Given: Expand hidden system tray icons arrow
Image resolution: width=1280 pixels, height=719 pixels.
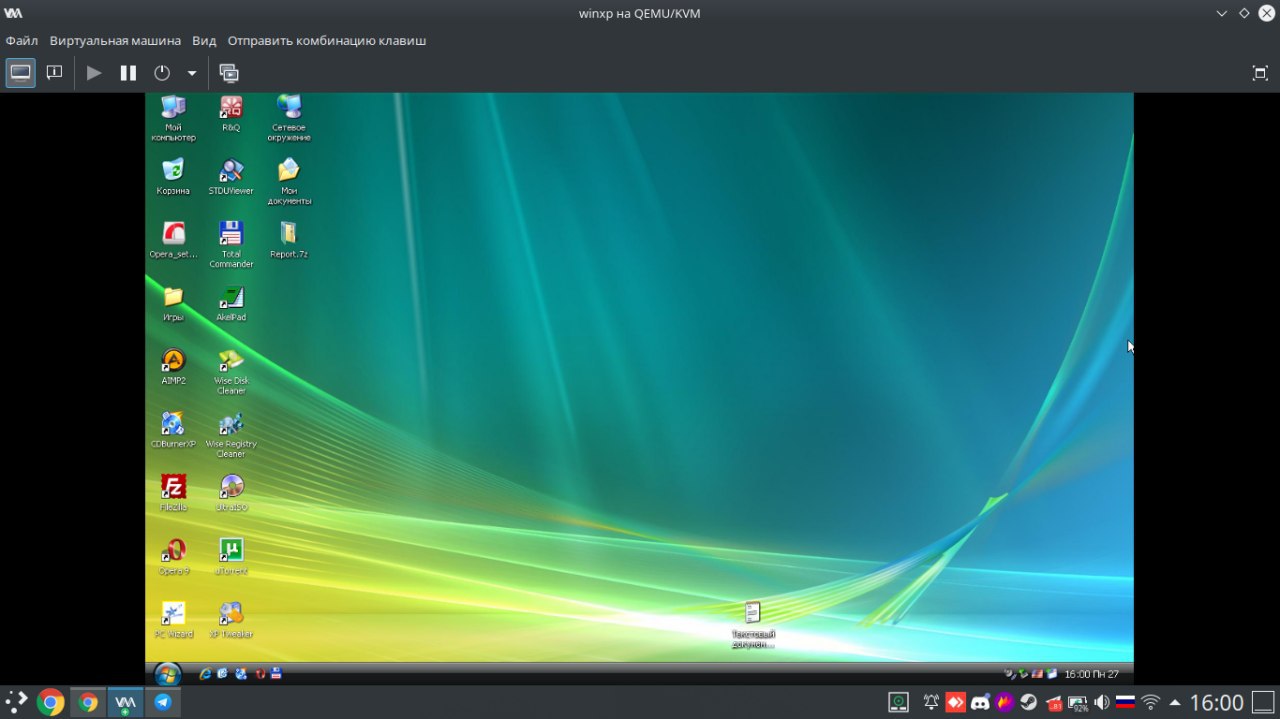Looking at the screenshot, I should coord(1175,703).
